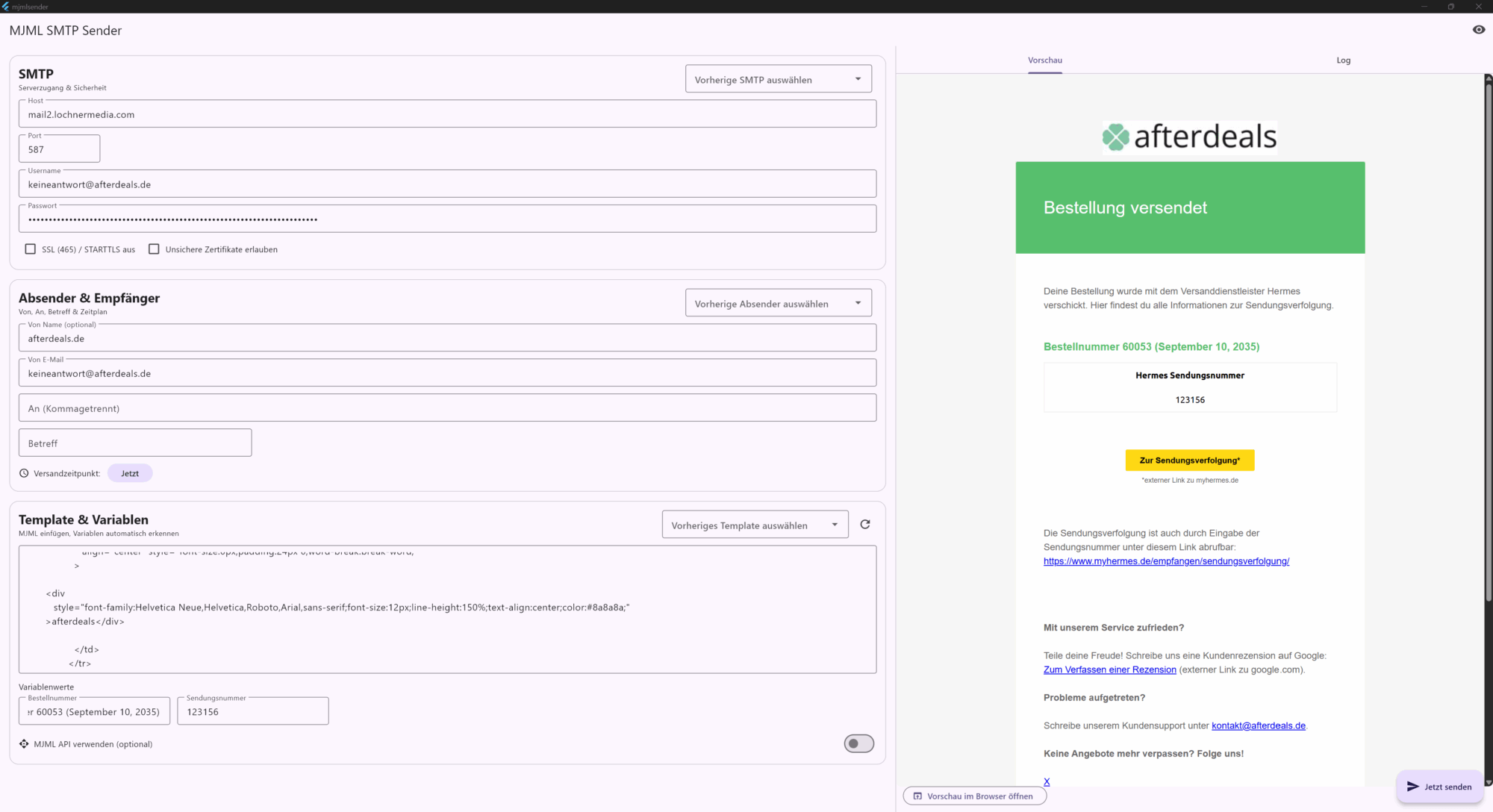Click the Flutter app icon in title bar
Image resolution: width=1493 pixels, height=812 pixels.
click(6, 7)
